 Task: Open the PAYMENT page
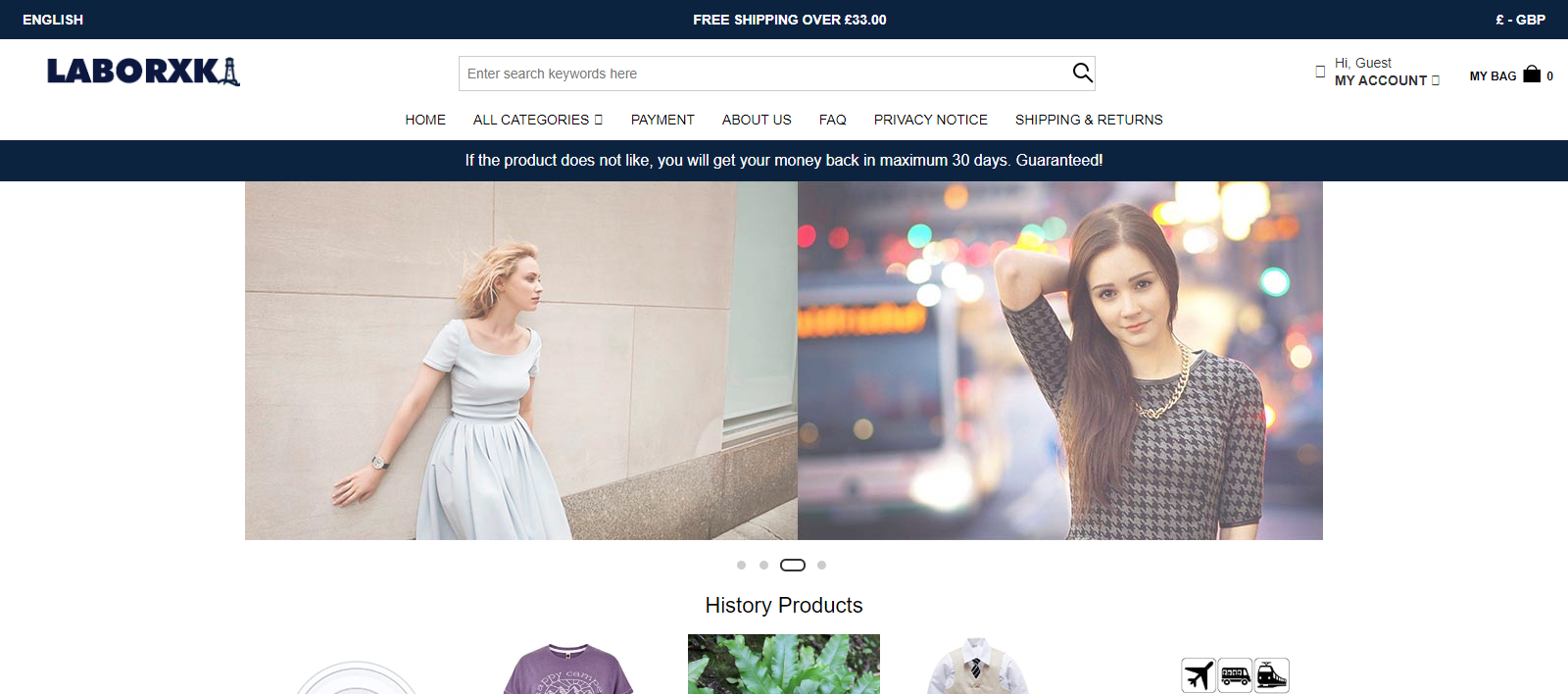pos(662,120)
